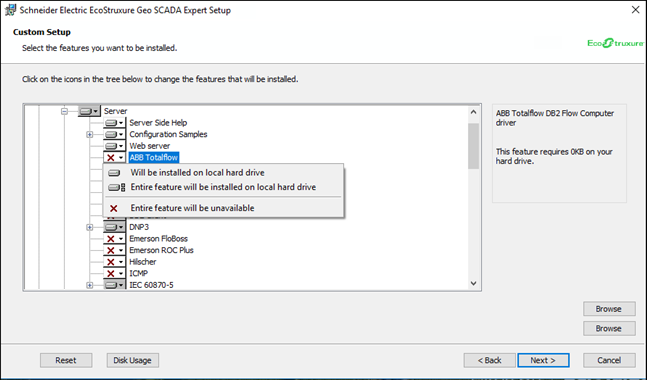Collapse the Server tree node

point(64,111)
